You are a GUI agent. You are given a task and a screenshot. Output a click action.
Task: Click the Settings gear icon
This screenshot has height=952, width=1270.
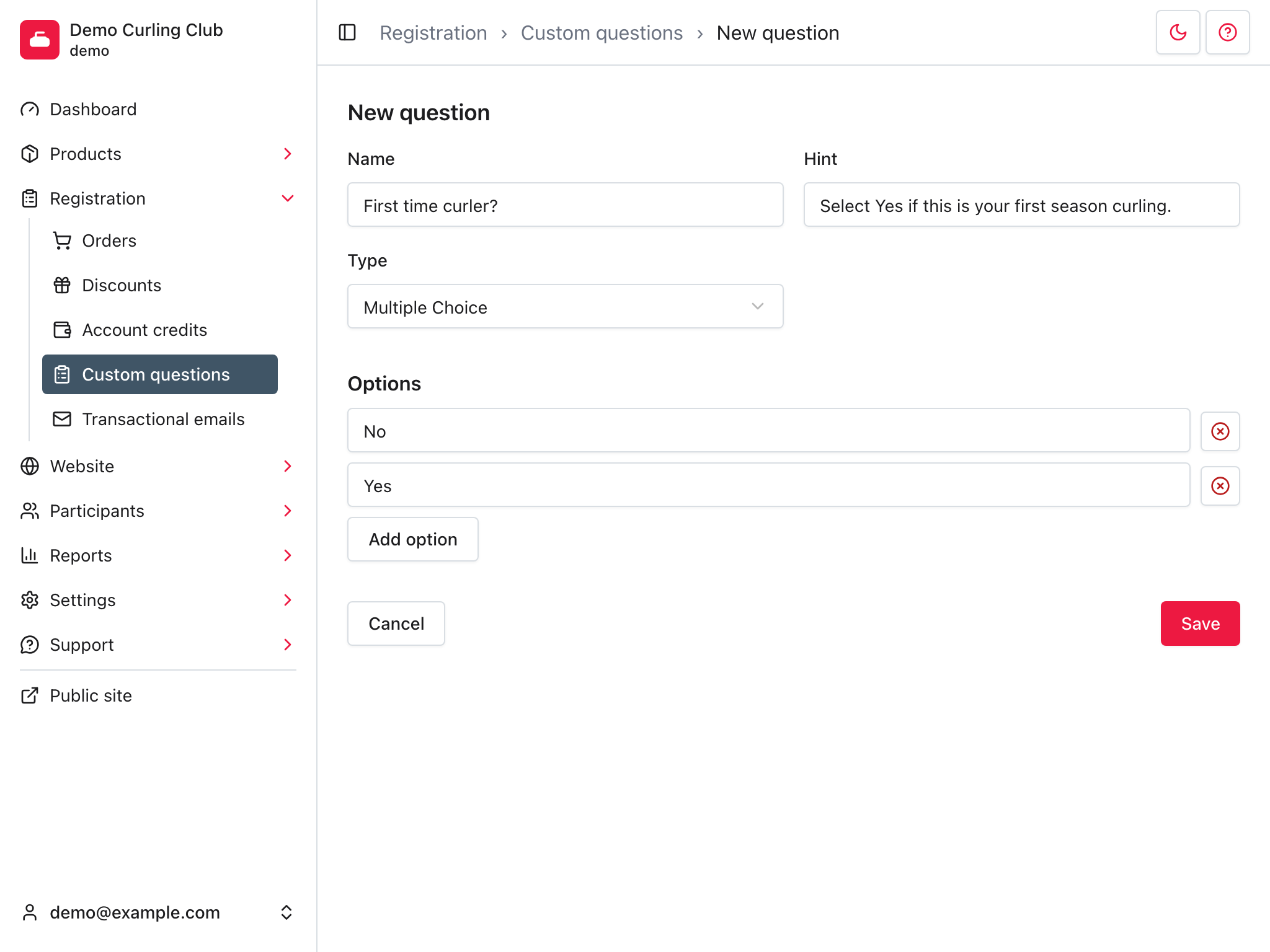(30, 600)
